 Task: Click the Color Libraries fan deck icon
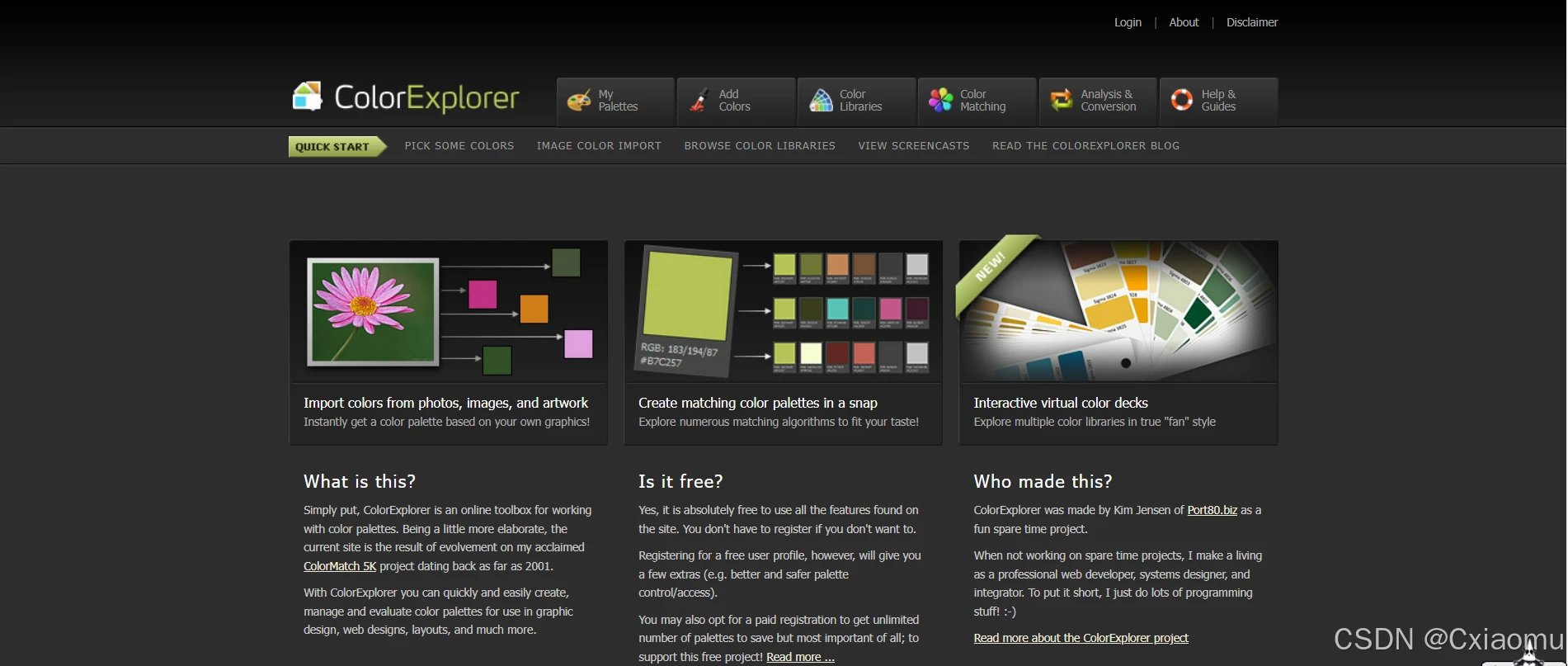pos(821,101)
